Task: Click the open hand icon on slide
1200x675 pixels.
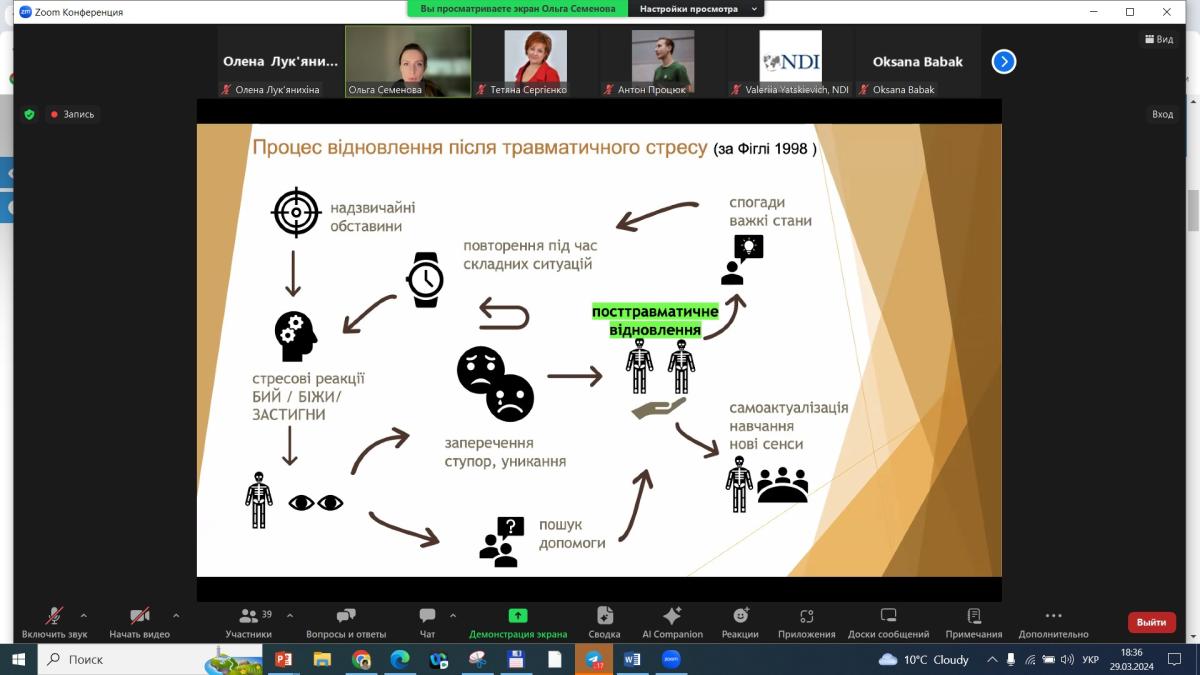Action: pos(658,408)
